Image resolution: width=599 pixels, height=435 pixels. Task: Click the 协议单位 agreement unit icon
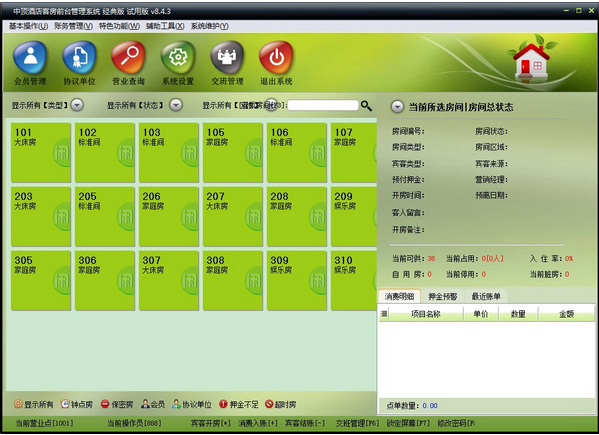coord(79,58)
